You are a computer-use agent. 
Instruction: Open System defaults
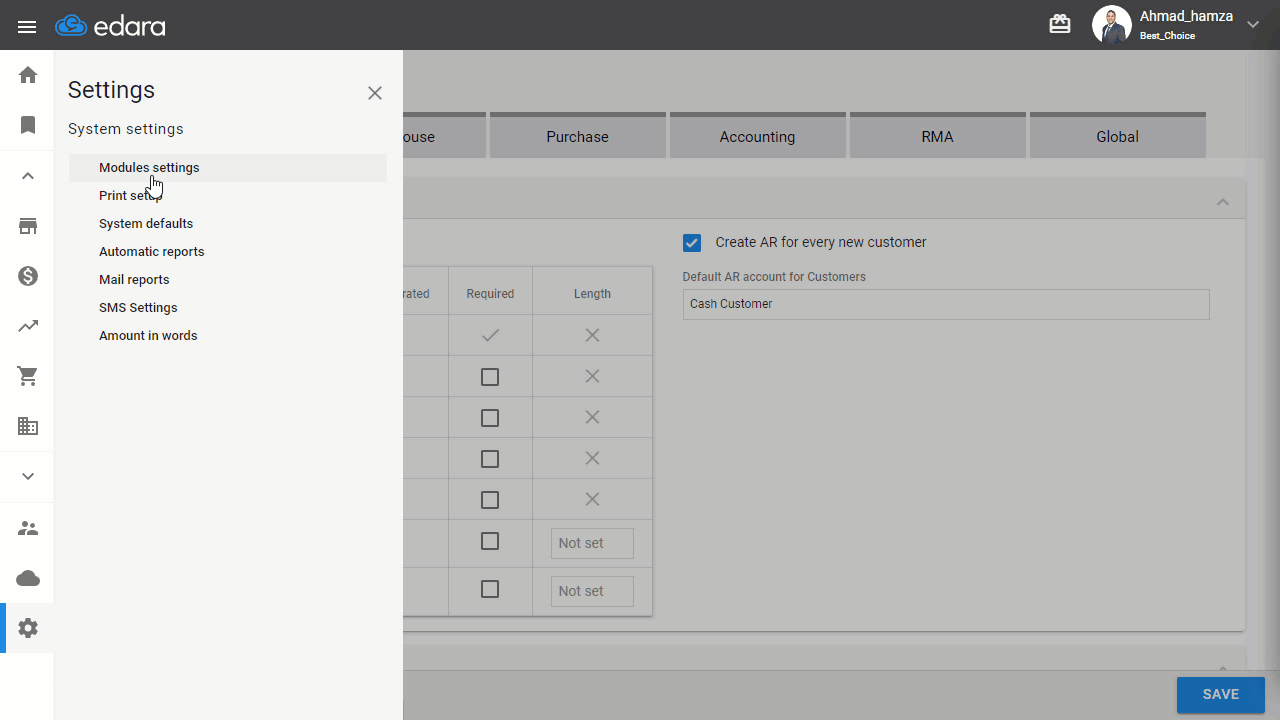pyautogui.click(x=228, y=224)
